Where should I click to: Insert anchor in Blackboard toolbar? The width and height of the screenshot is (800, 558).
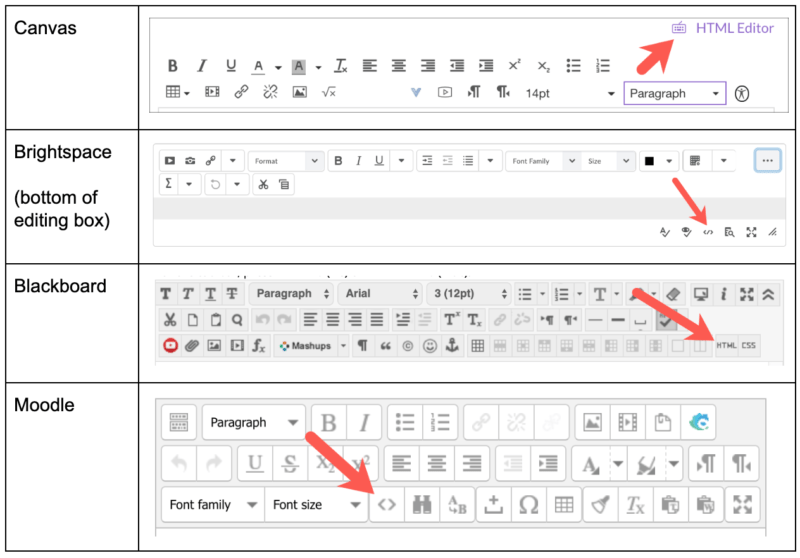click(452, 346)
